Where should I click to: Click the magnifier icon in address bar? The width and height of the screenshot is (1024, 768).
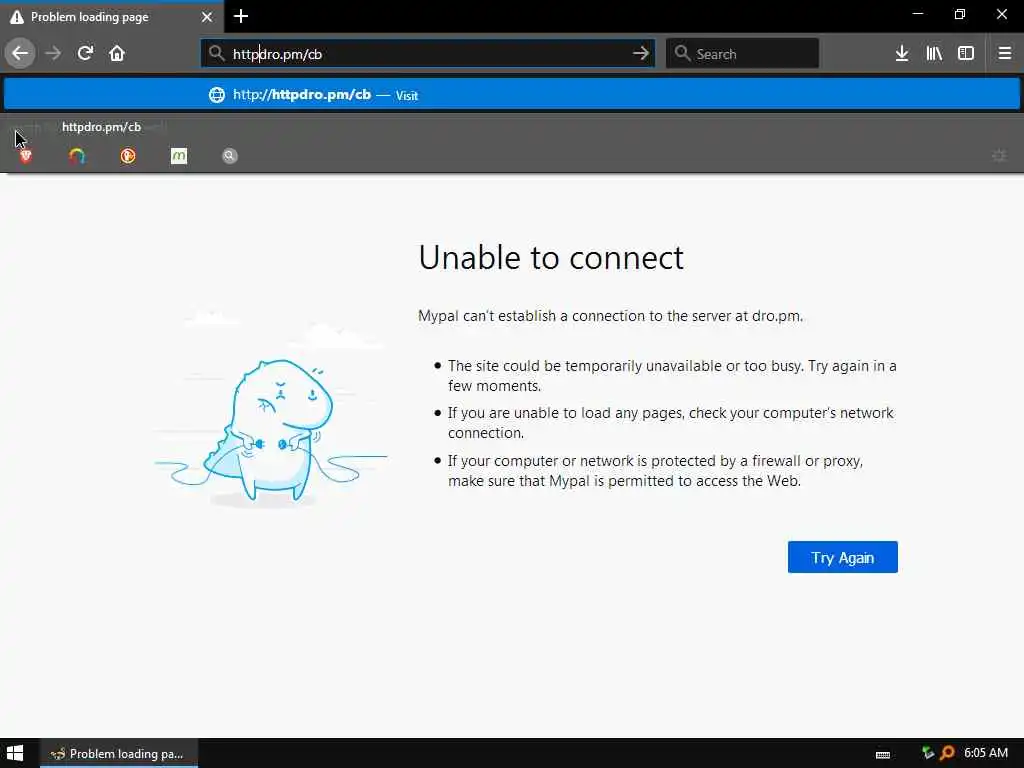coord(216,54)
